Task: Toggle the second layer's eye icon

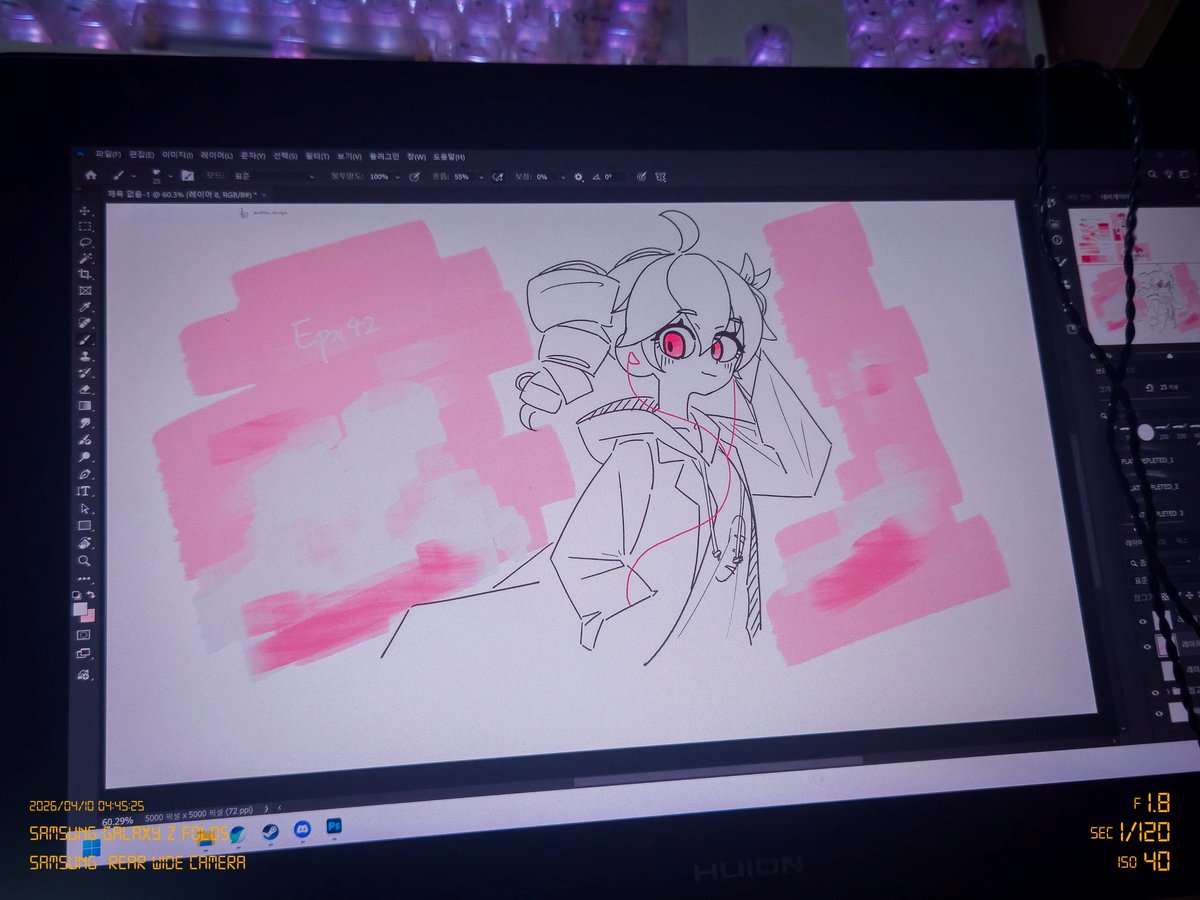Action: tap(1147, 645)
